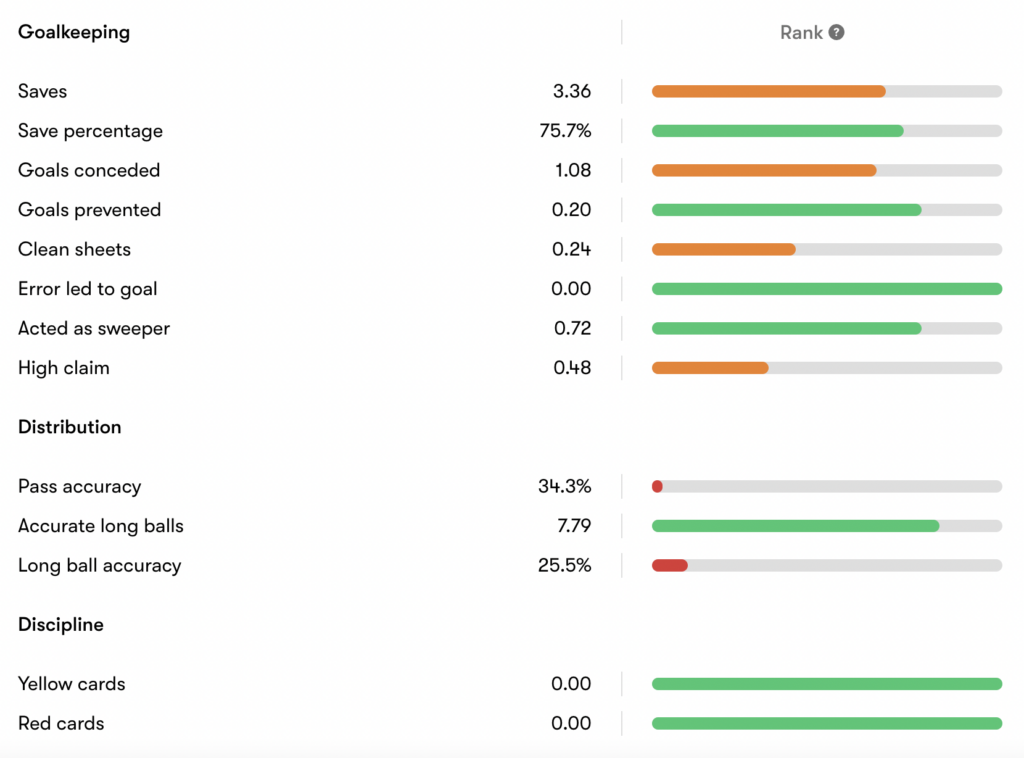Image resolution: width=1024 pixels, height=758 pixels.
Task: Click the Accurate long balls green bar
Action: (795, 526)
